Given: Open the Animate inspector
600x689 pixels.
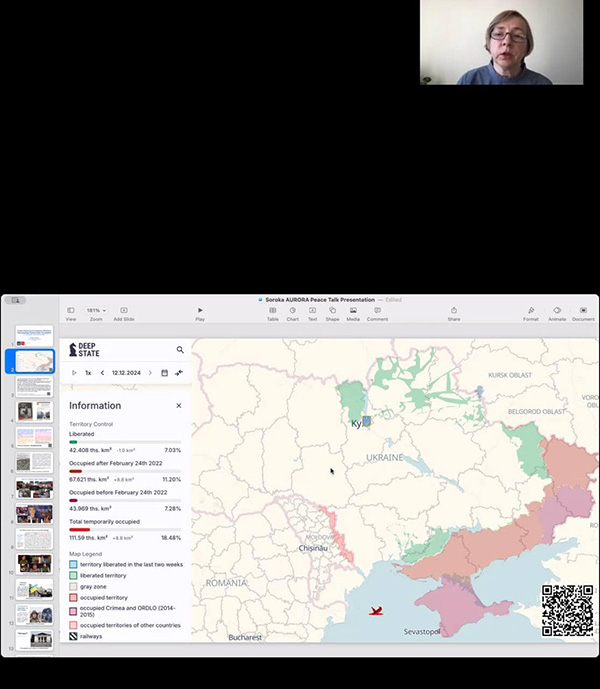Looking at the screenshot, I should [x=557, y=314].
